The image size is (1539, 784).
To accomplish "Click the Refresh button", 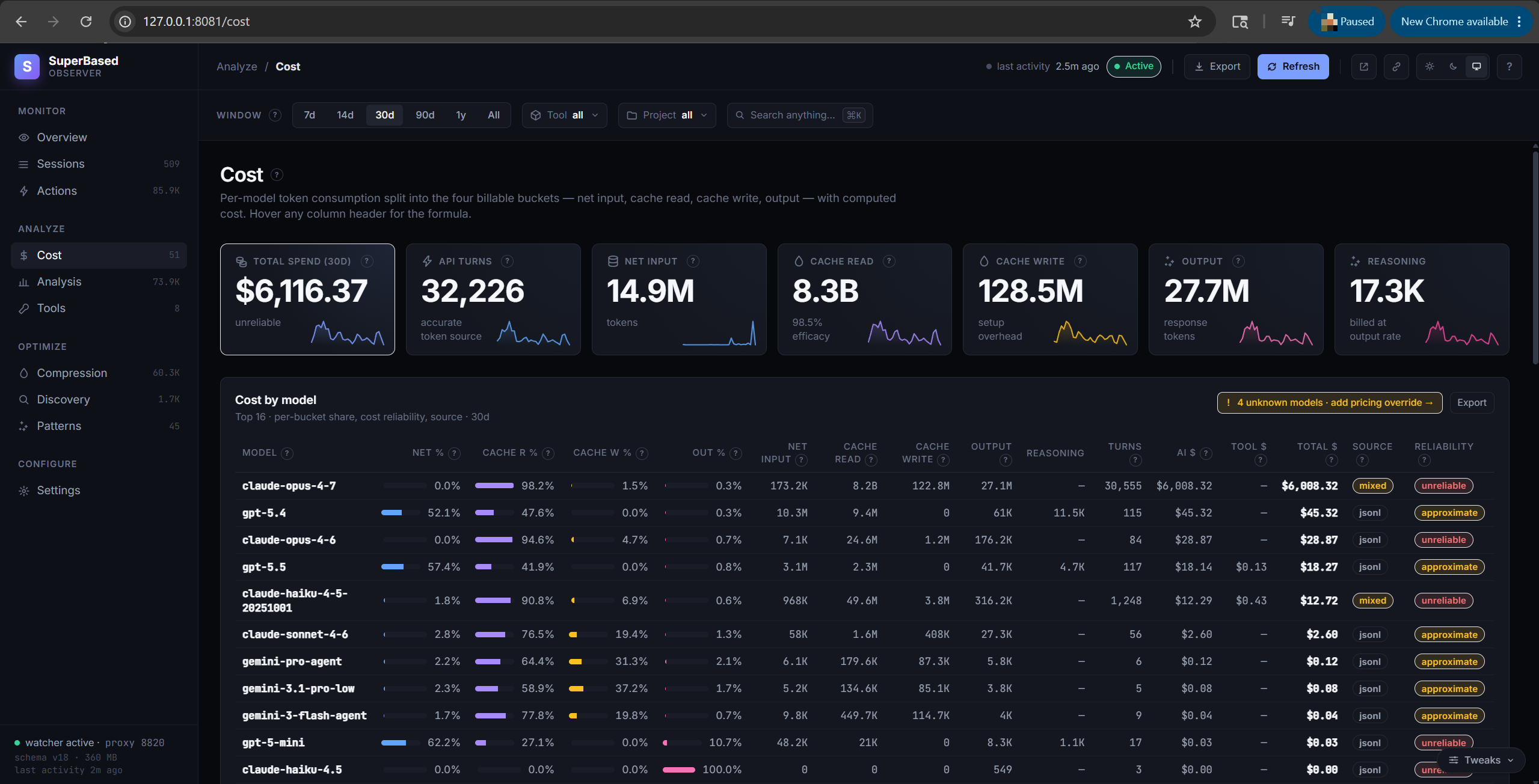I will 1293,67.
